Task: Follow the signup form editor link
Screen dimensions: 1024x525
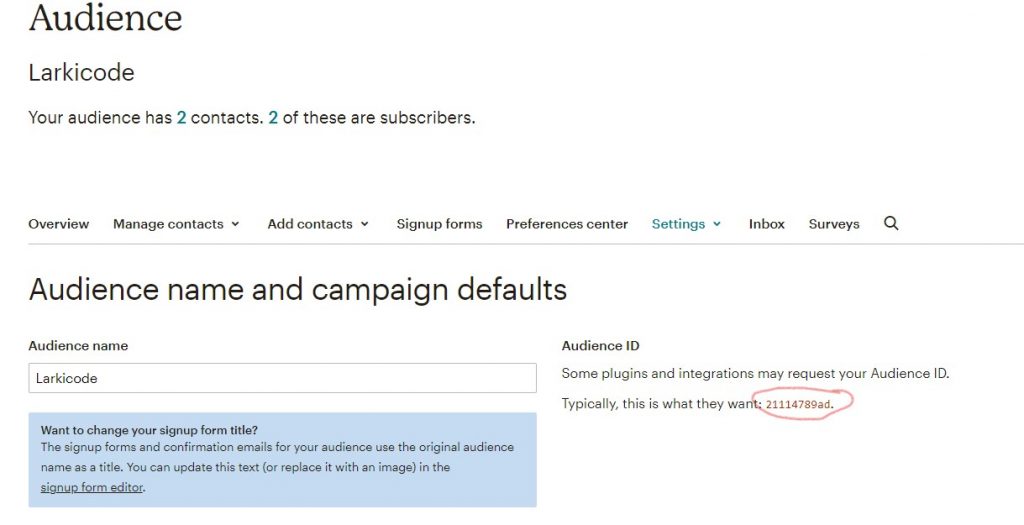Action: [x=91, y=487]
